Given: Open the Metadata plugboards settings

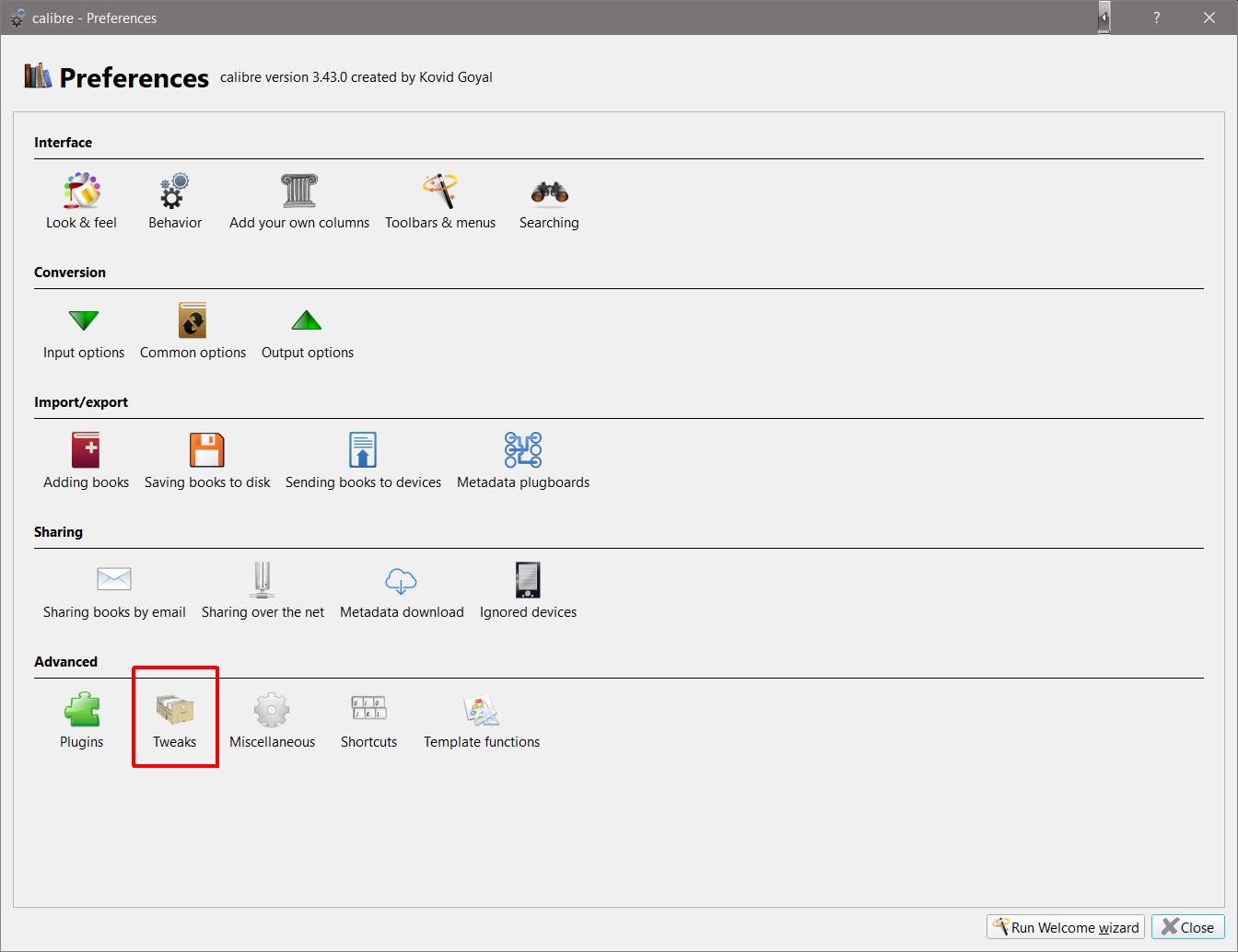Looking at the screenshot, I should click(523, 460).
